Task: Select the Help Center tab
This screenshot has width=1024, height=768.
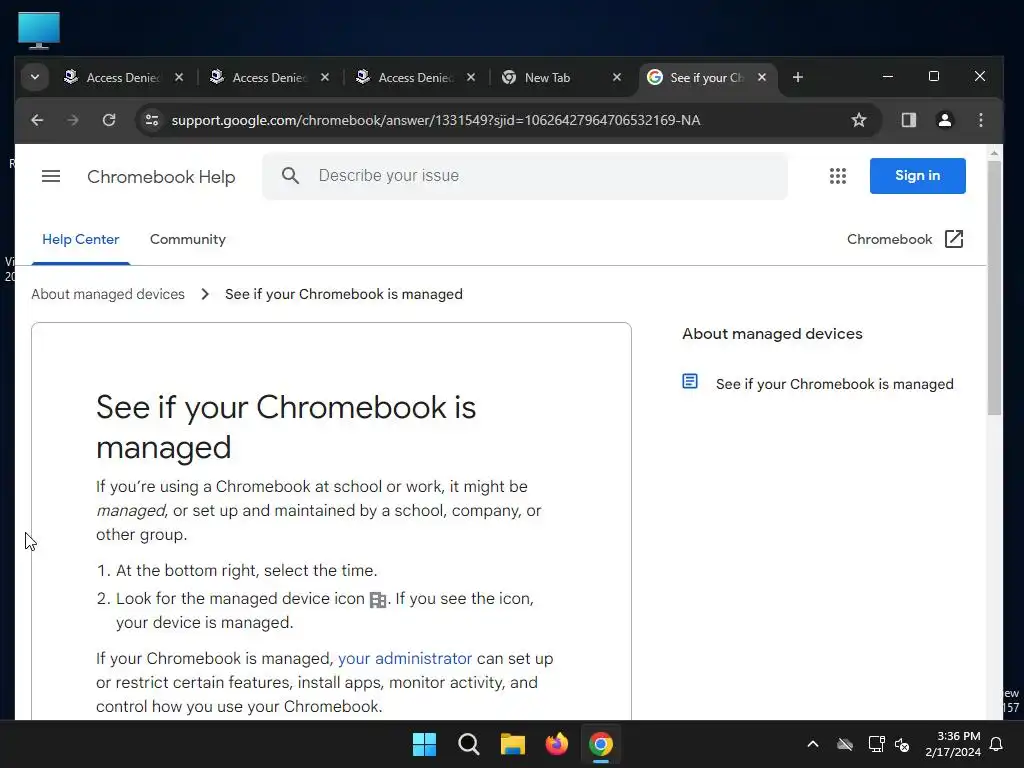Action: point(80,240)
